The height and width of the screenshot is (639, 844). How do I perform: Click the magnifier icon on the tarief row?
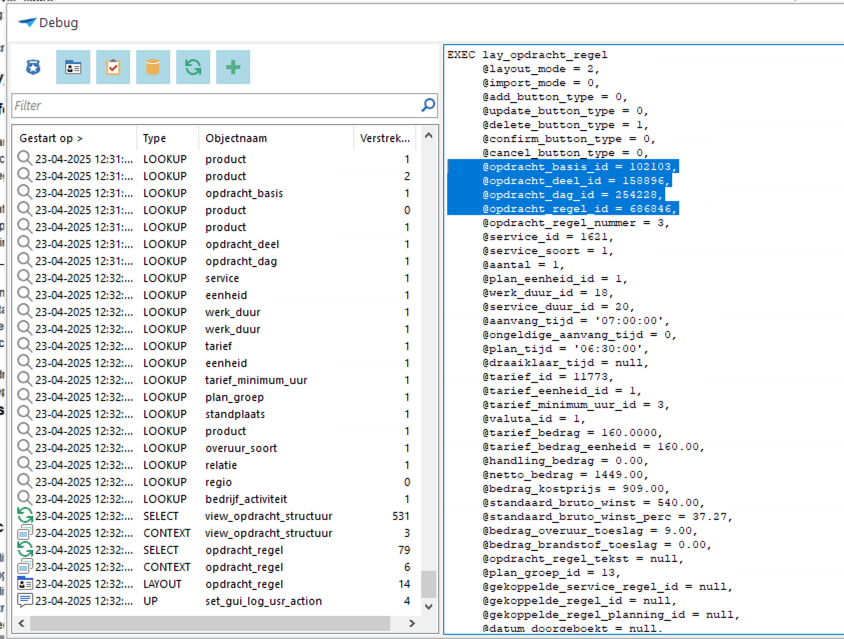[25, 345]
